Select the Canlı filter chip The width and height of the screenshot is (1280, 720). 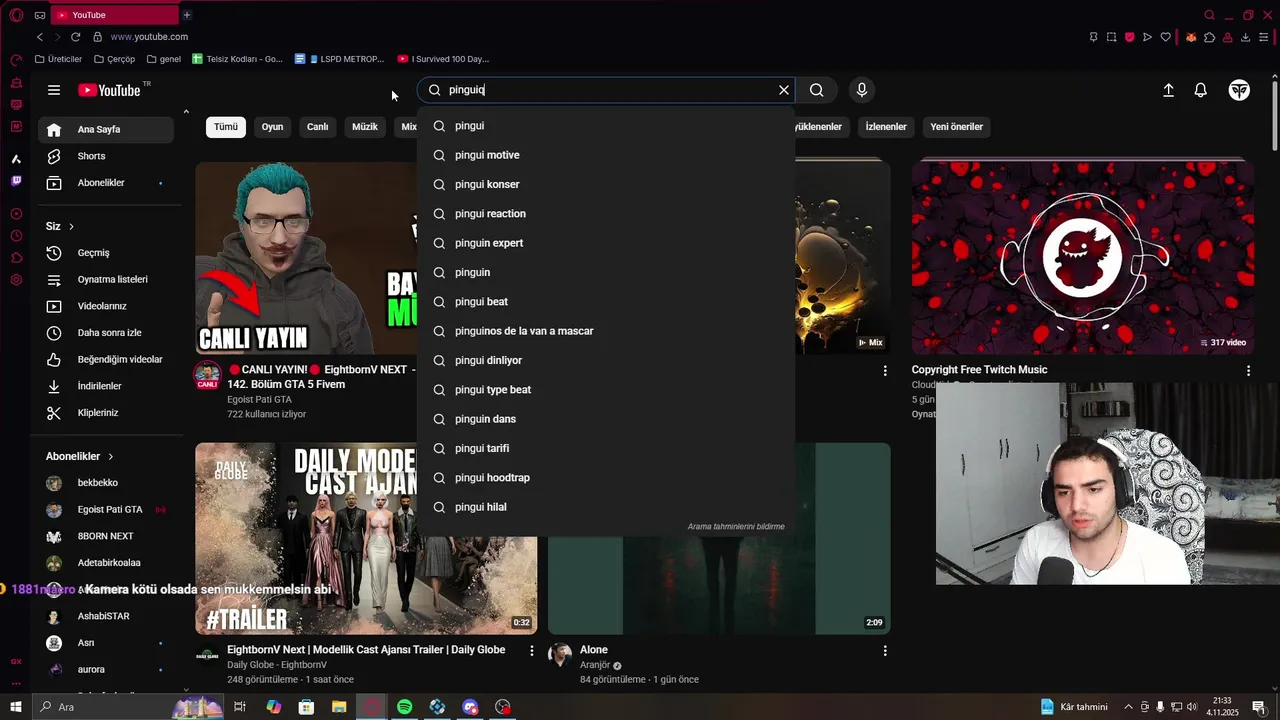coord(317,127)
